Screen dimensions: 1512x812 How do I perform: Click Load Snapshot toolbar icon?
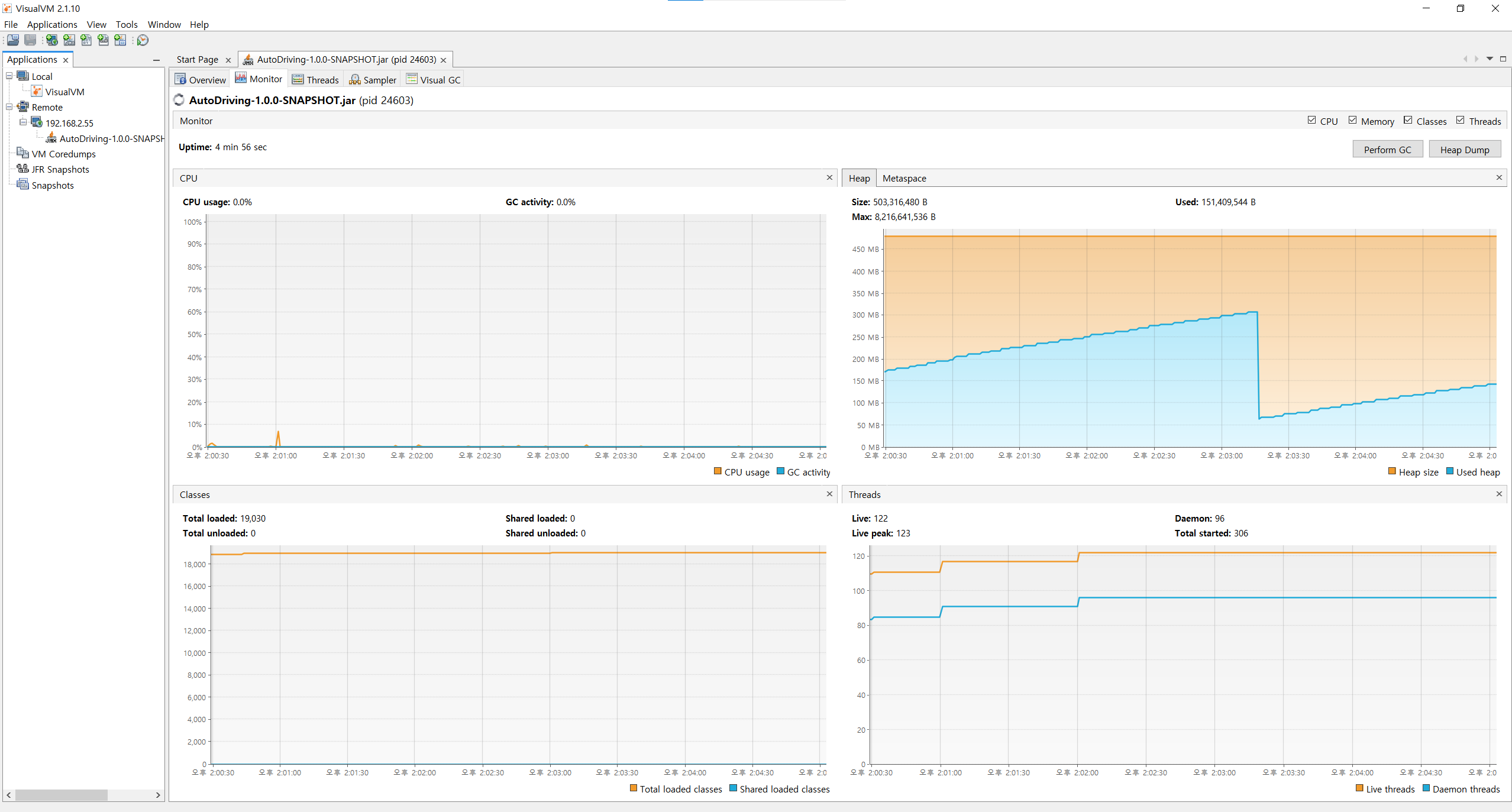click(x=13, y=40)
